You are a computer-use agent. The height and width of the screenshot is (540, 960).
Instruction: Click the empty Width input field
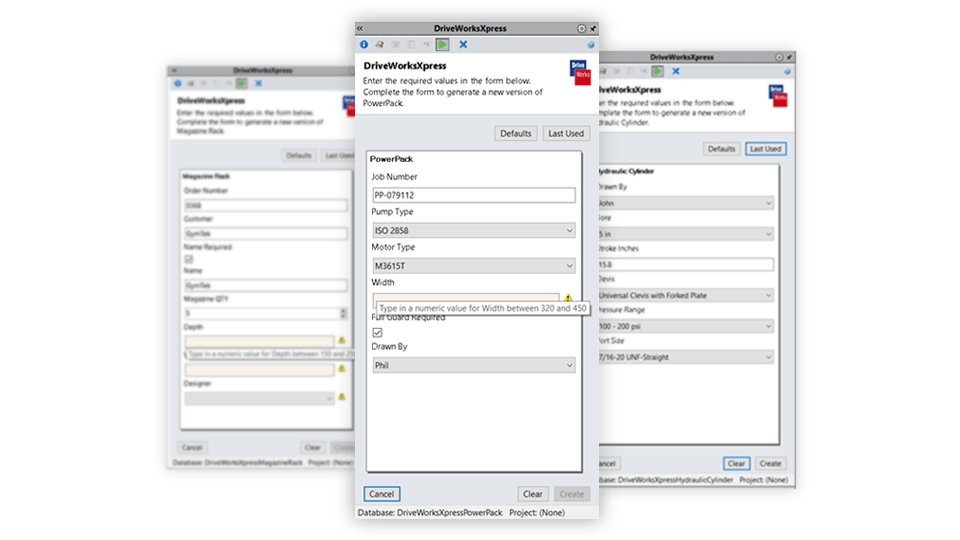point(466,297)
